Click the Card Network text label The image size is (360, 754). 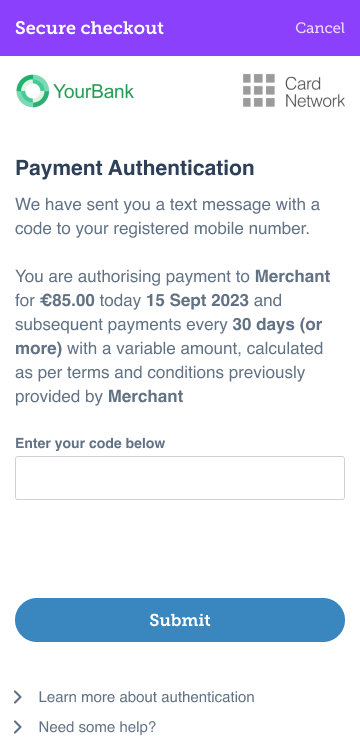click(x=315, y=91)
